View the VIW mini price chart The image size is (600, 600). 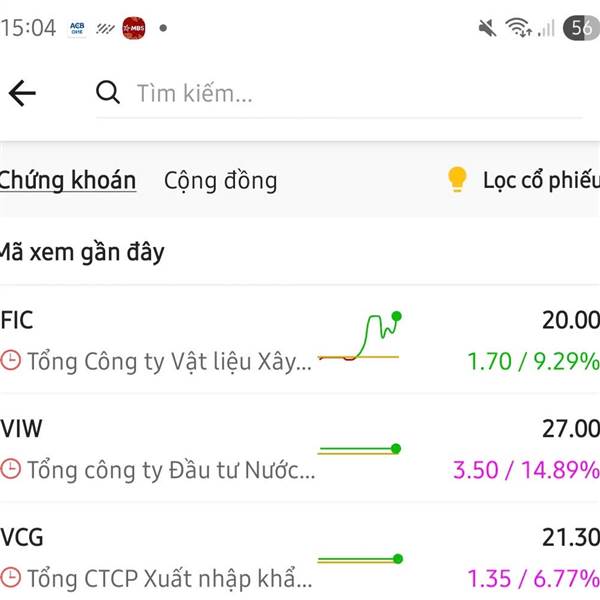[x=358, y=451]
